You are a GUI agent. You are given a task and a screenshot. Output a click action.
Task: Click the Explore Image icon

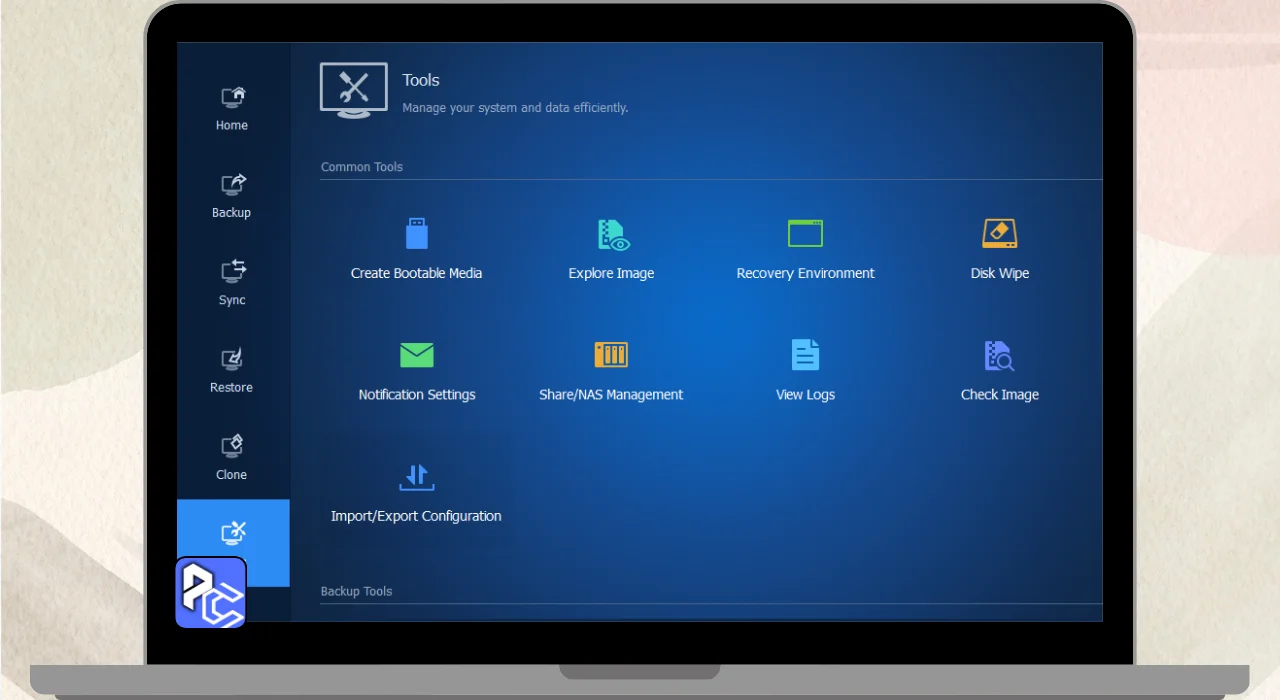613,234
